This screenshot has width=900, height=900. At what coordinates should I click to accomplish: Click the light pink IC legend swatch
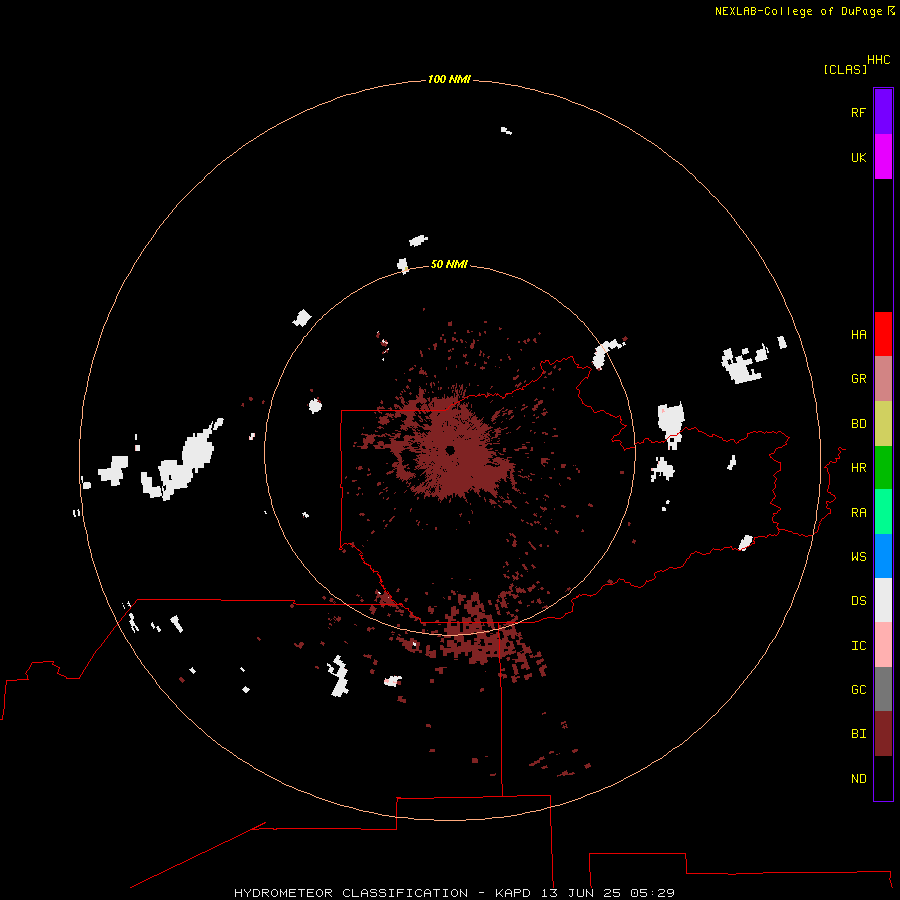883,645
